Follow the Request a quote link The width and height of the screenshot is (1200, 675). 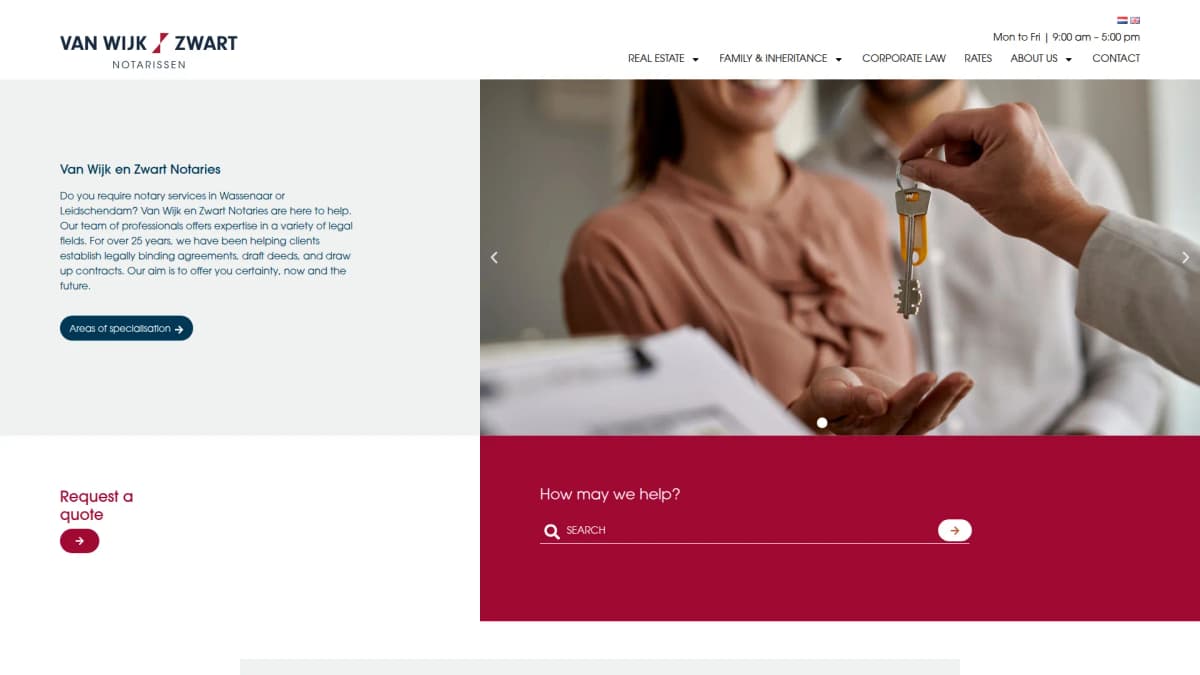[96, 505]
